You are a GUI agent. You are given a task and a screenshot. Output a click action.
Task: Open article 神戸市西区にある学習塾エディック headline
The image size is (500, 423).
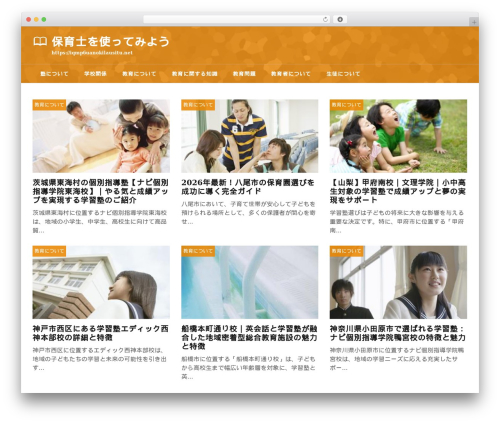(101, 333)
